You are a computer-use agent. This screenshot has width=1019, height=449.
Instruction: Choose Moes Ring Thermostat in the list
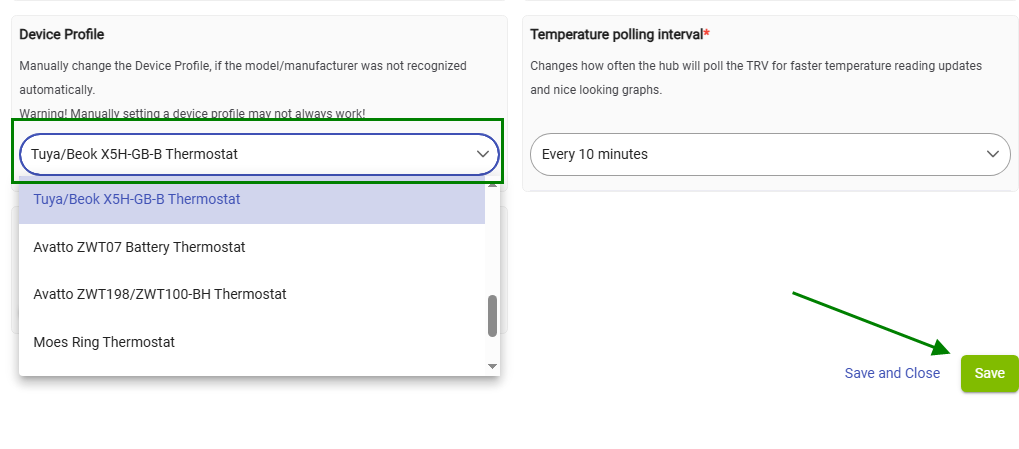click(x=104, y=342)
